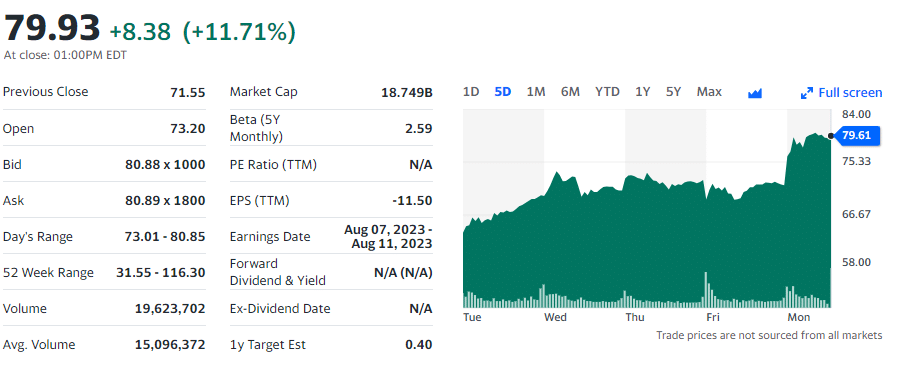This screenshot has height=368, width=907.
Task: Show the 5Y chart range
Action: (x=673, y=92)
